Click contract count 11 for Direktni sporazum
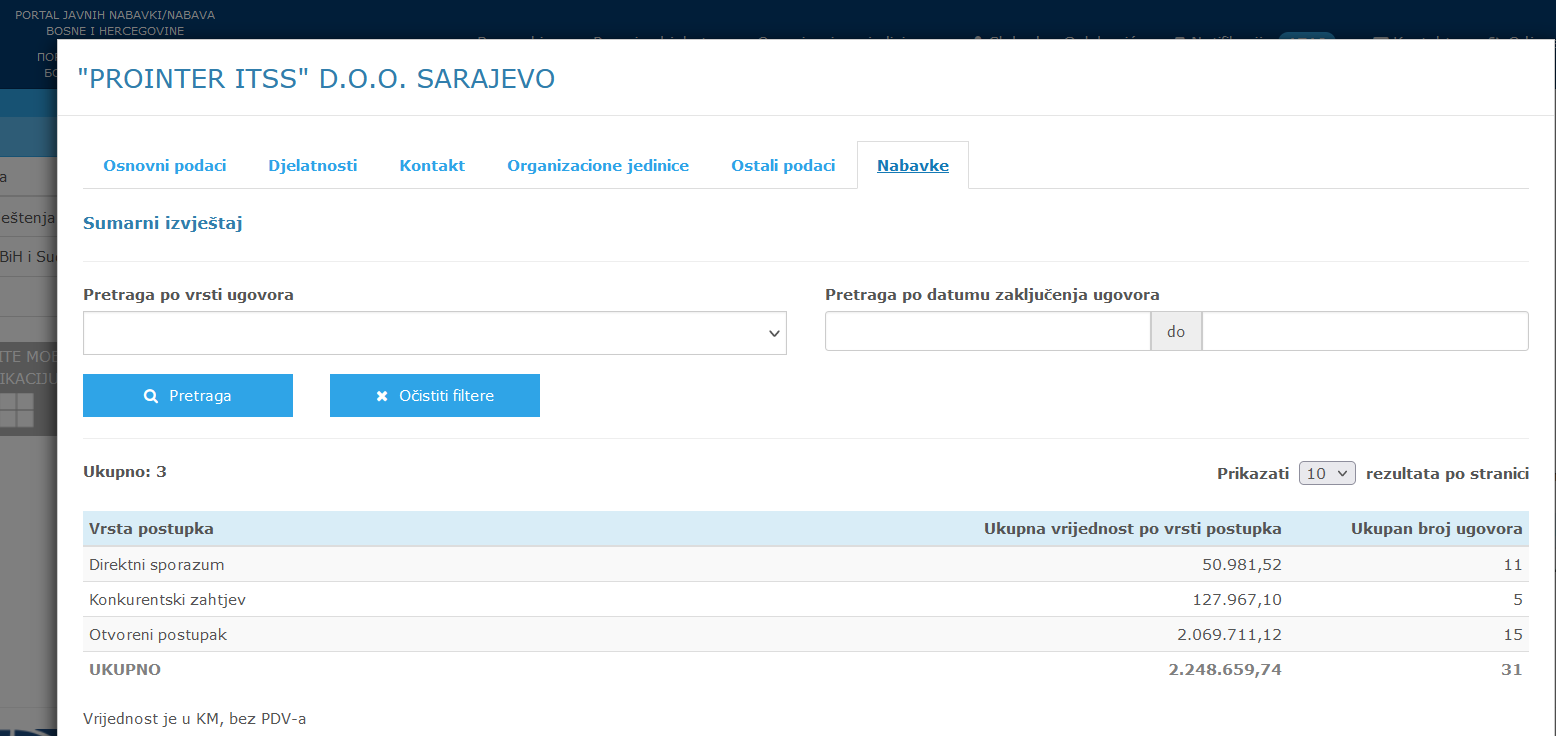 click(1513, 564)
